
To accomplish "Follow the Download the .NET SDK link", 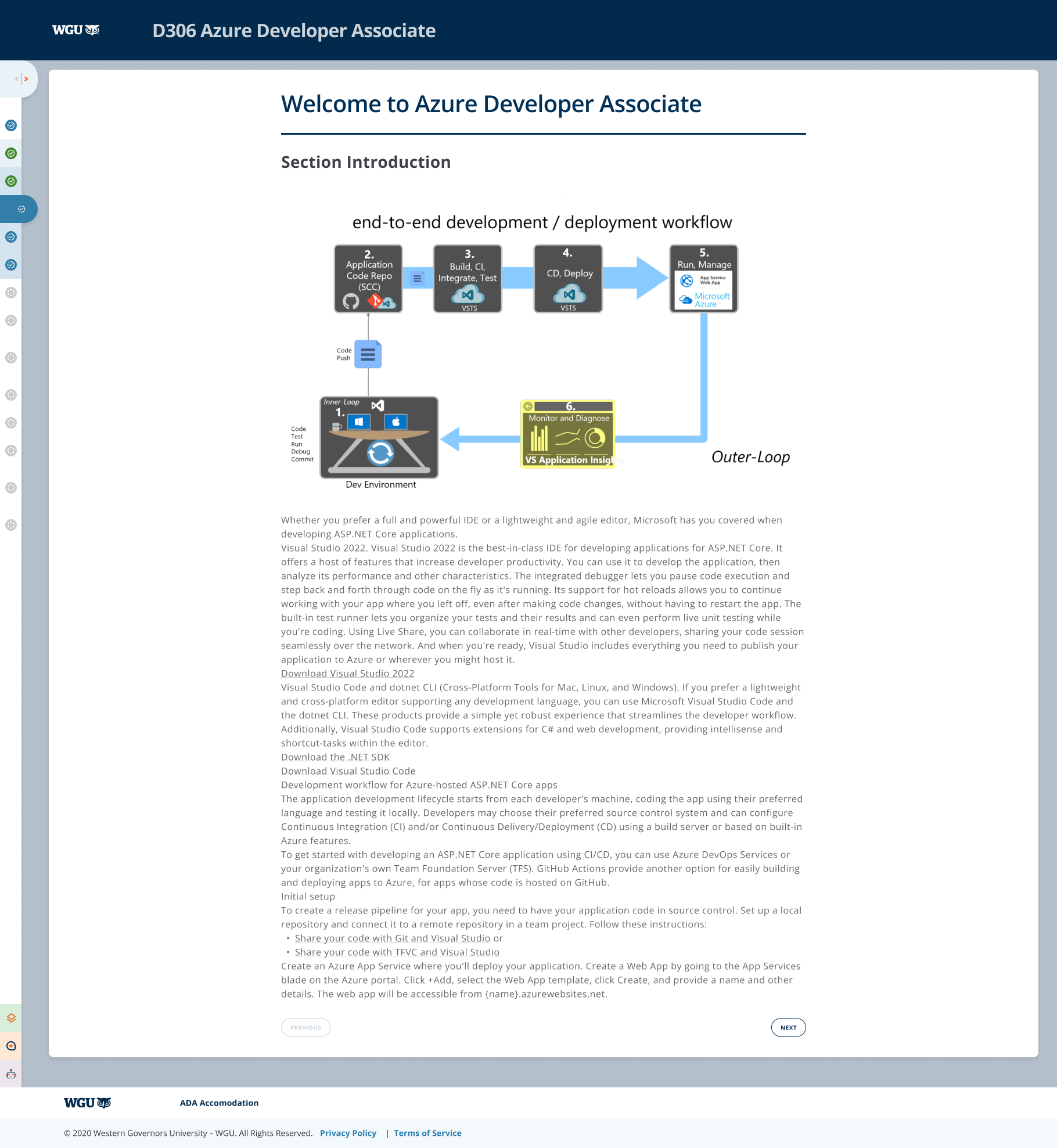I will [x=335, y=757].
